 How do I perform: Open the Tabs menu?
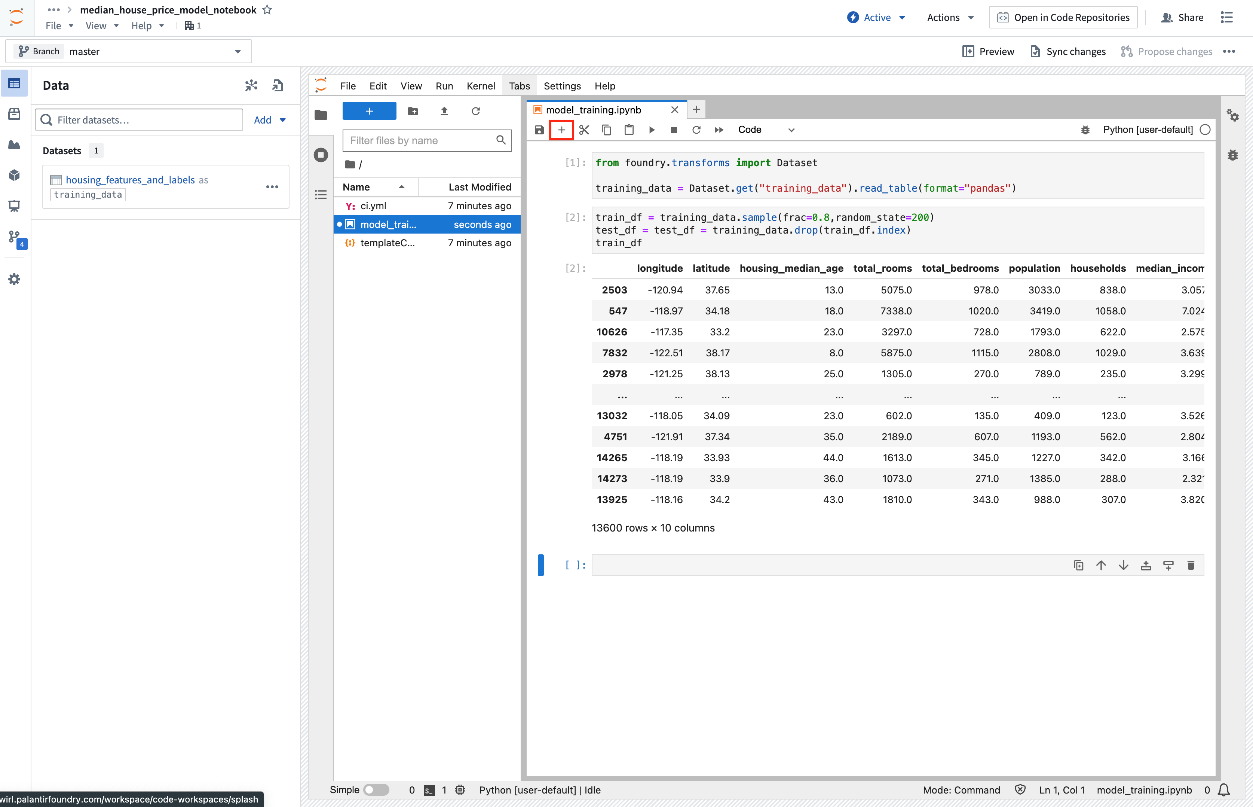519,86
